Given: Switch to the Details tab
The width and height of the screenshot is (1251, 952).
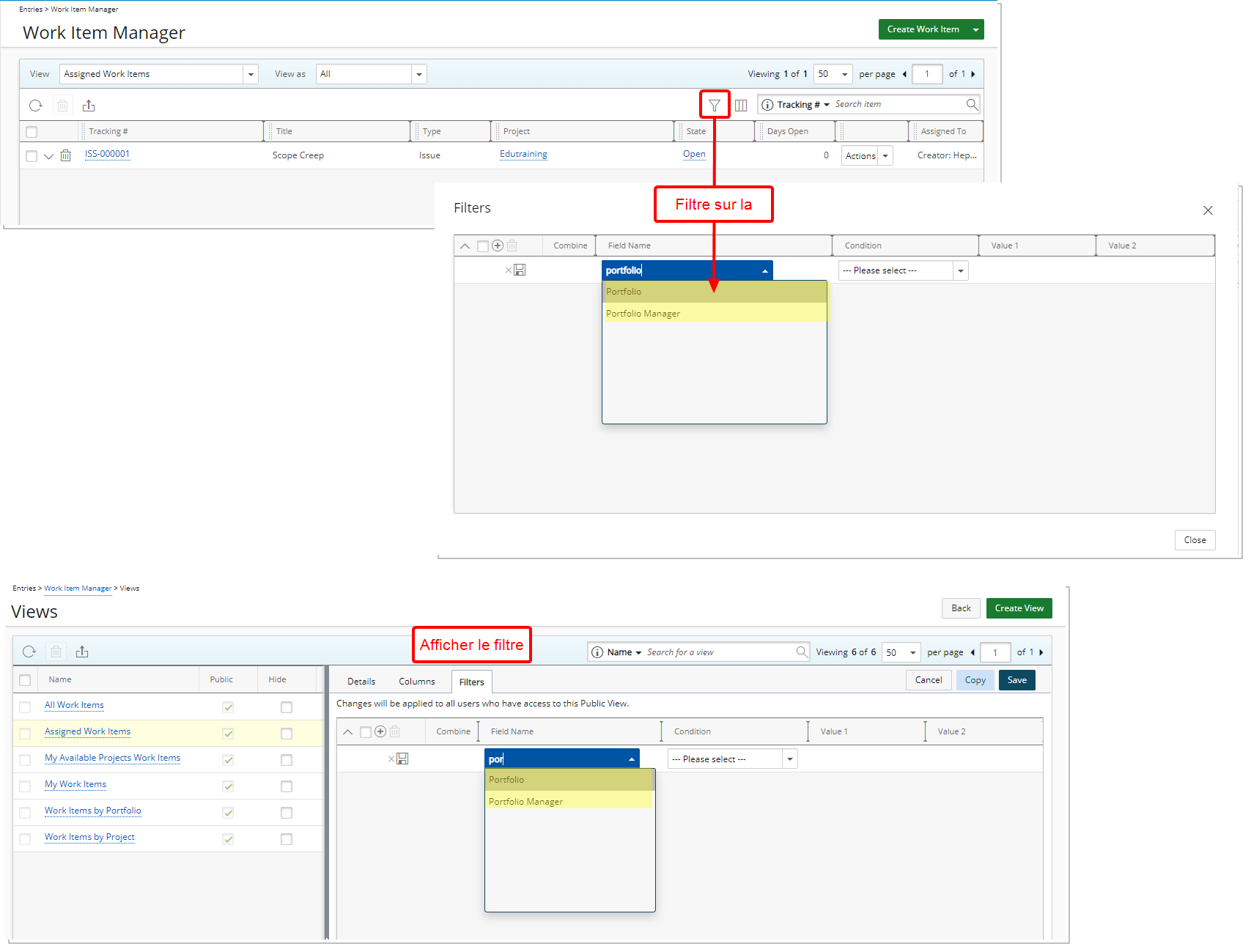Looking at the screenshot, I should 361,681.
